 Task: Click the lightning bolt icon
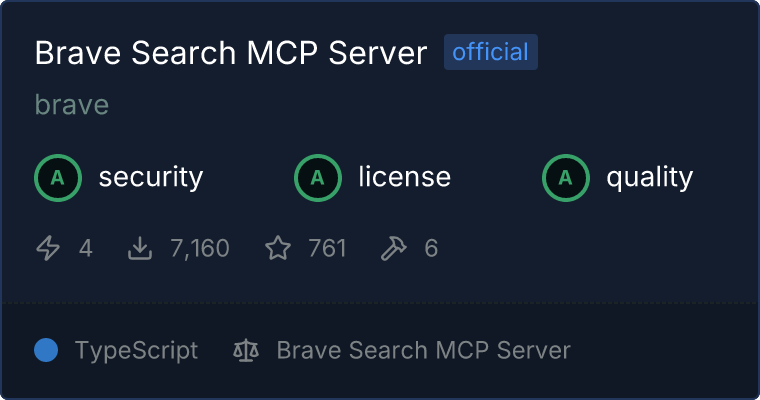(48, 248)
